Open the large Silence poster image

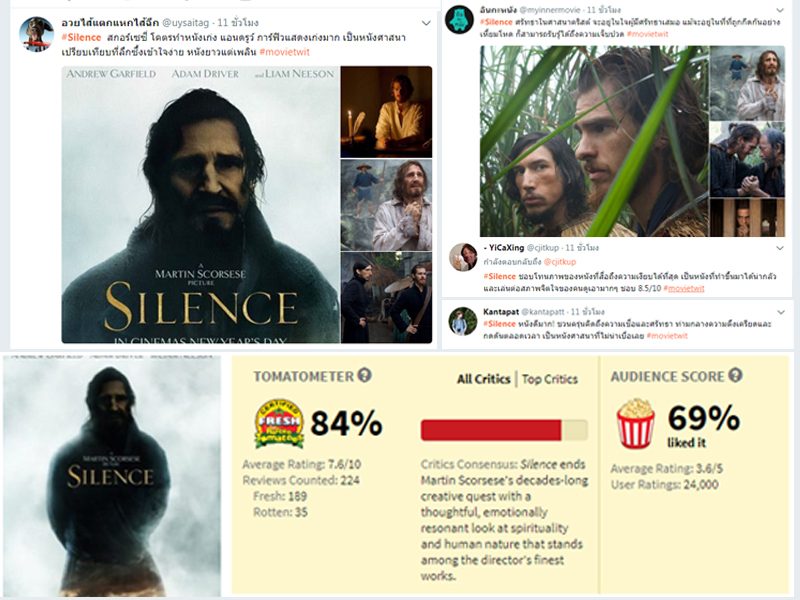click(x=201, y=205)
